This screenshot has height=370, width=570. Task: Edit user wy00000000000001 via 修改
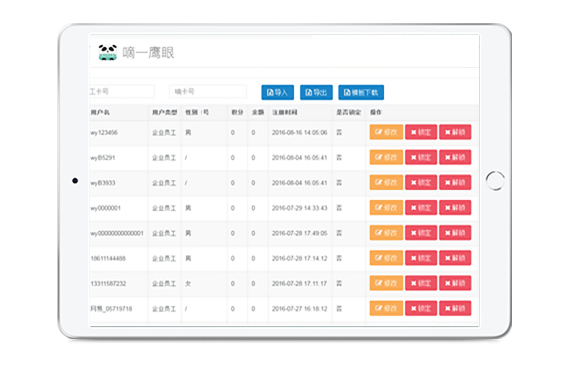click(386, 233)
